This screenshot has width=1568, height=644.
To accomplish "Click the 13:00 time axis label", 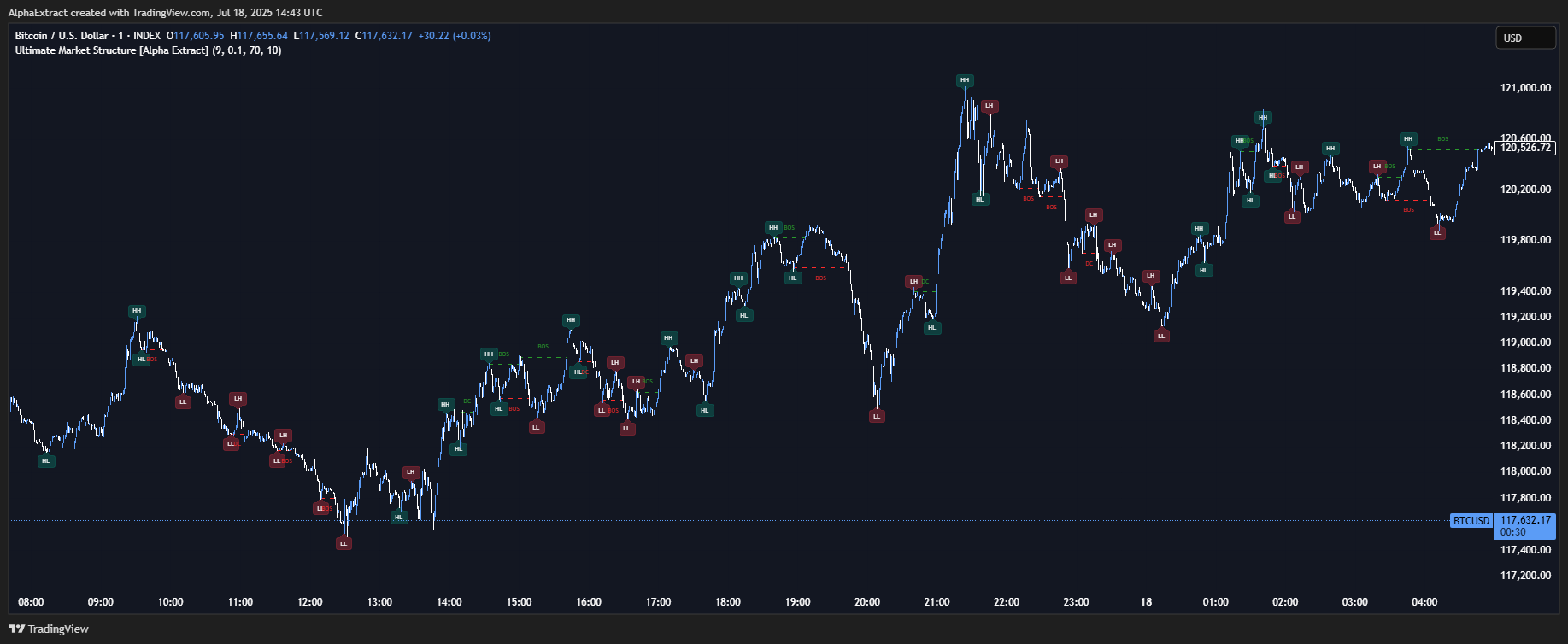I will (379, 602).
